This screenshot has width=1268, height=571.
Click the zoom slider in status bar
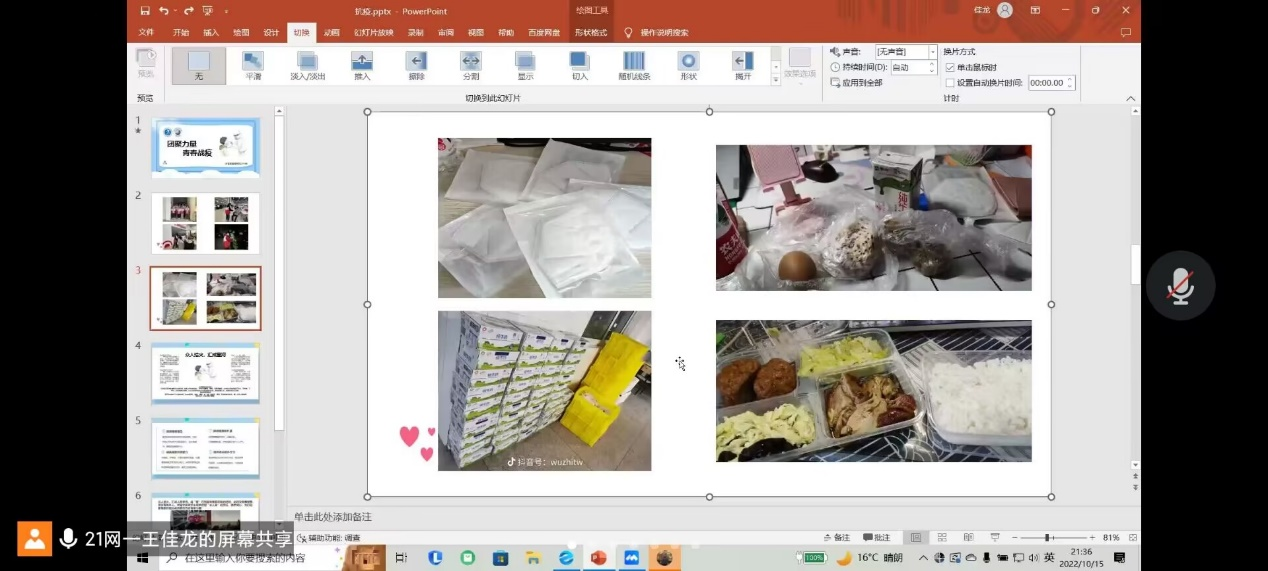click(1047, 538)
